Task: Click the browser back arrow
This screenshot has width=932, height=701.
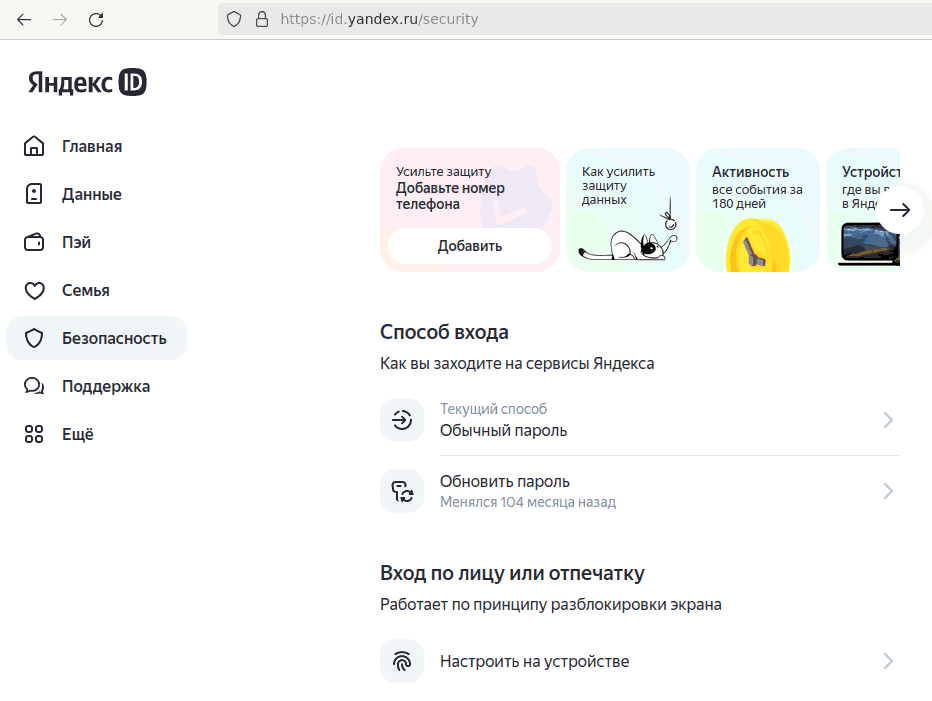Action: [24, 20]
